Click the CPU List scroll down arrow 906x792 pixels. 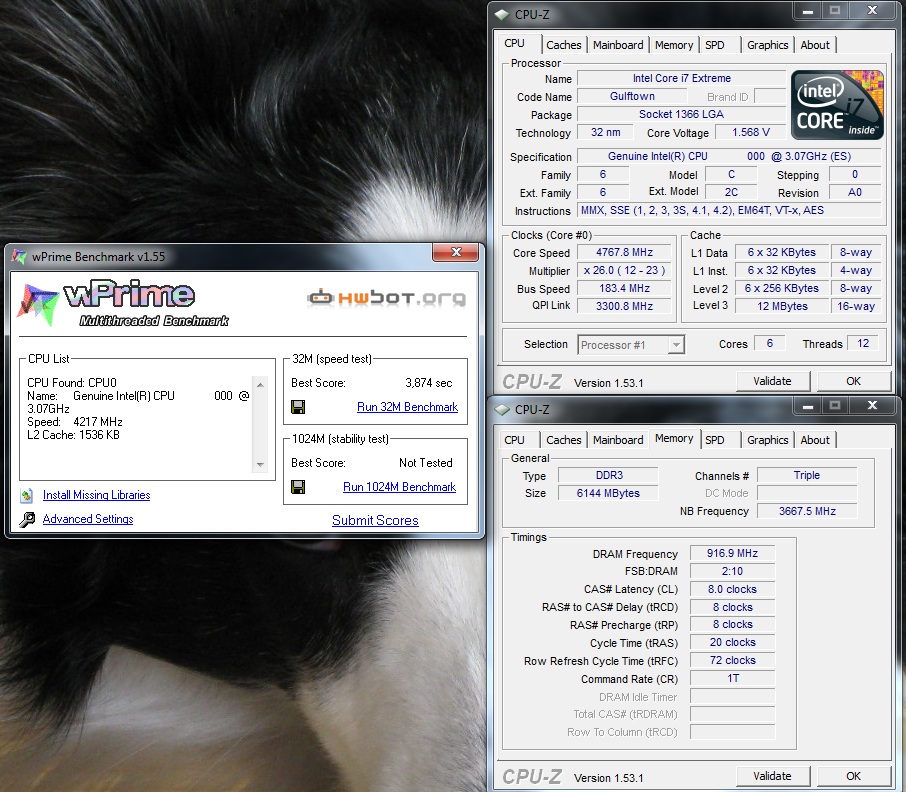[x=261, y=464]
